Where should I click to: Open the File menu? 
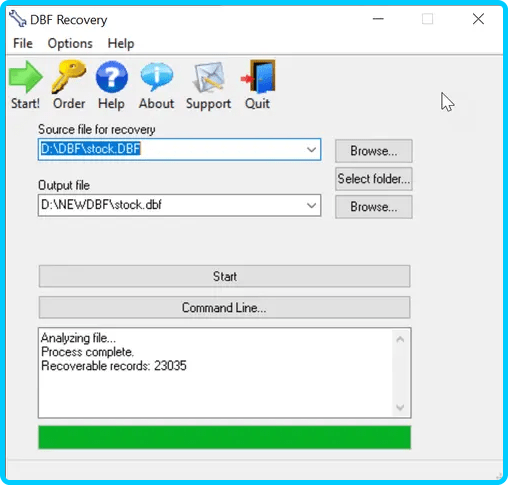[23, 43]
